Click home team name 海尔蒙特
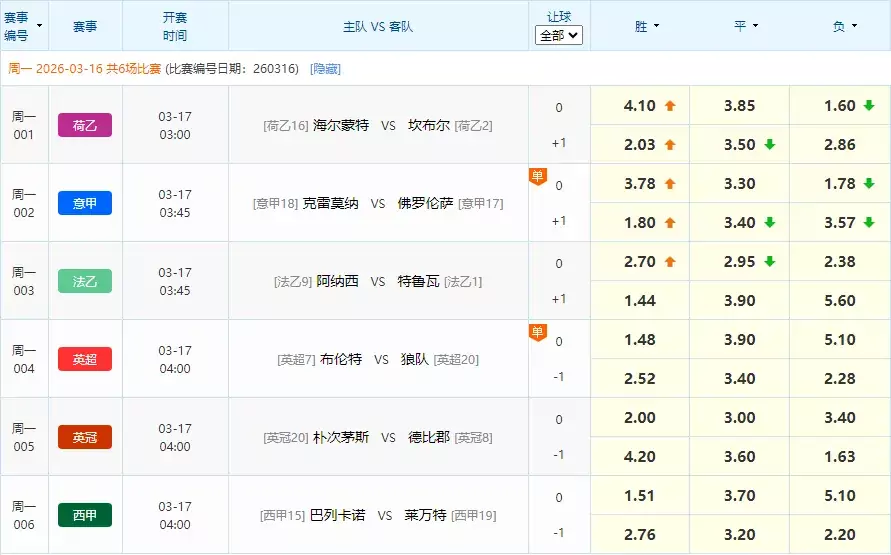The image size is (891, 555). [x=341, y=125]
